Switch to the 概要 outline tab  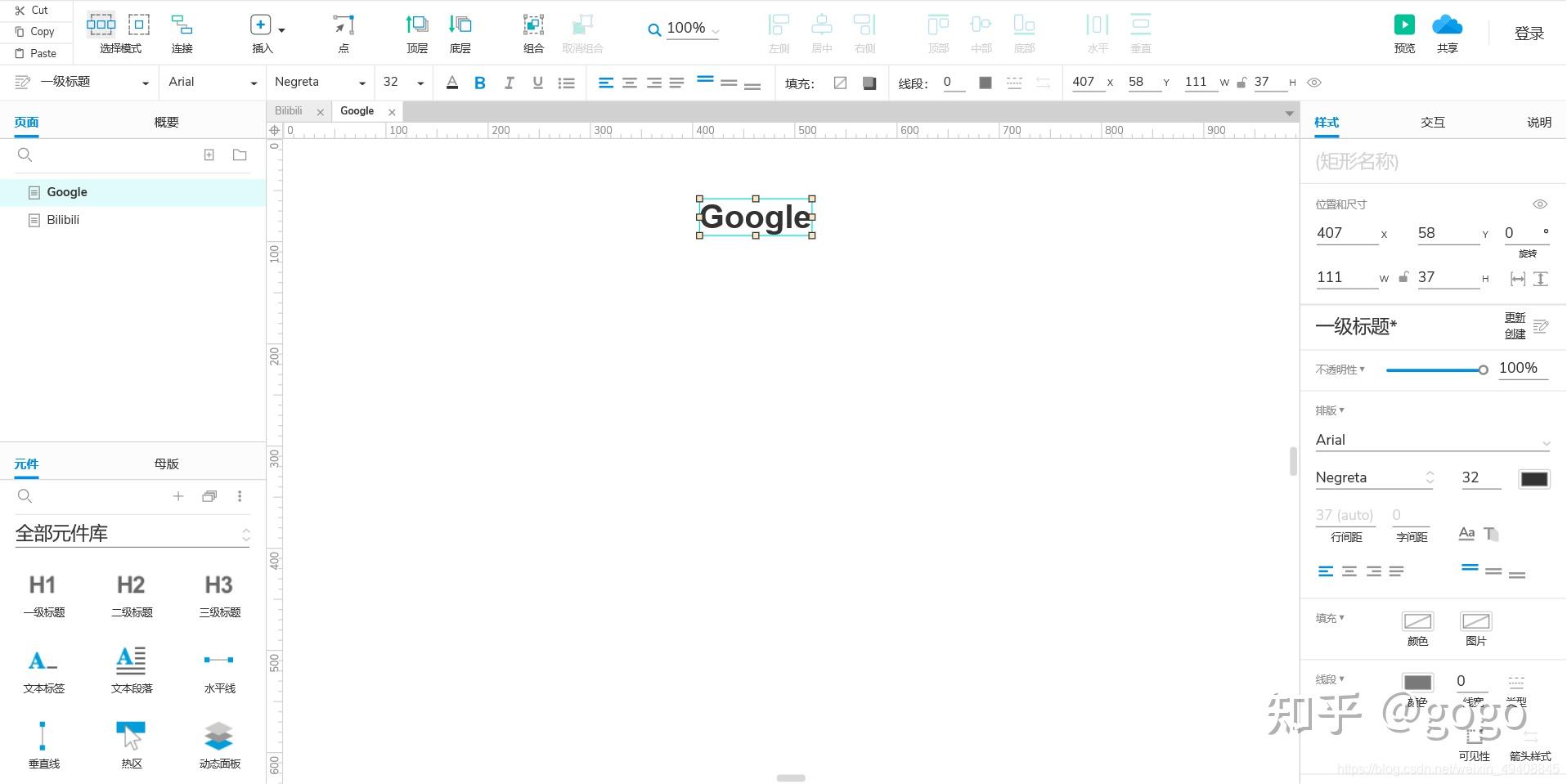coord(166,123)
